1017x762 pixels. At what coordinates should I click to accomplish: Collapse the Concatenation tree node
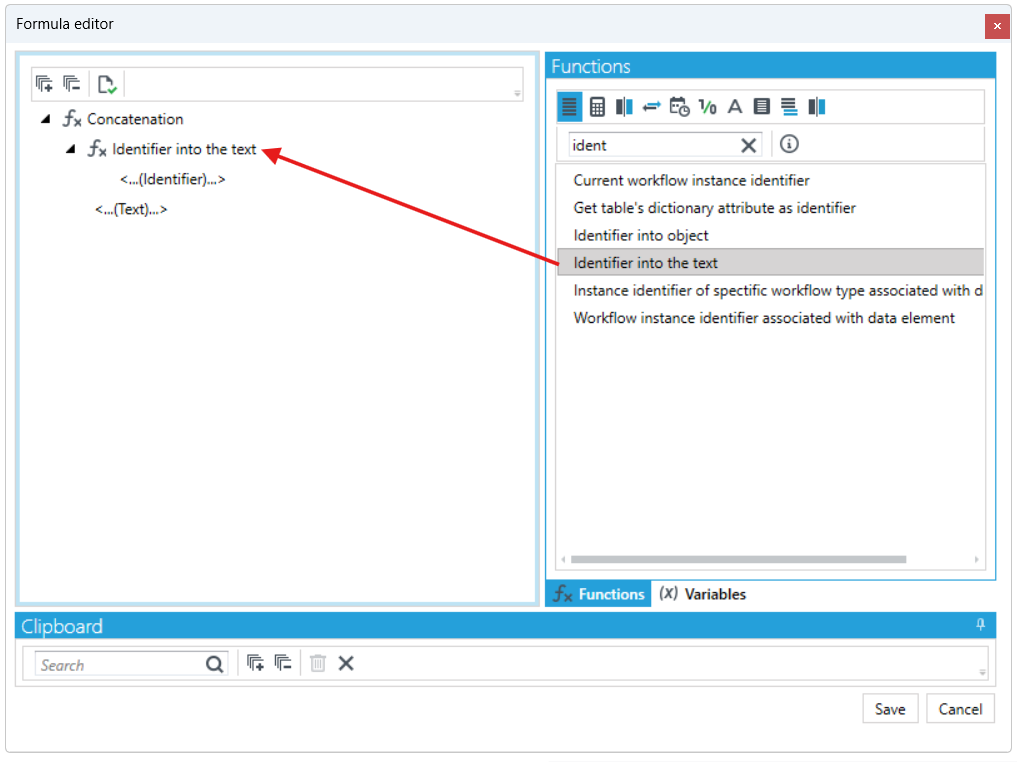[45, 119]
